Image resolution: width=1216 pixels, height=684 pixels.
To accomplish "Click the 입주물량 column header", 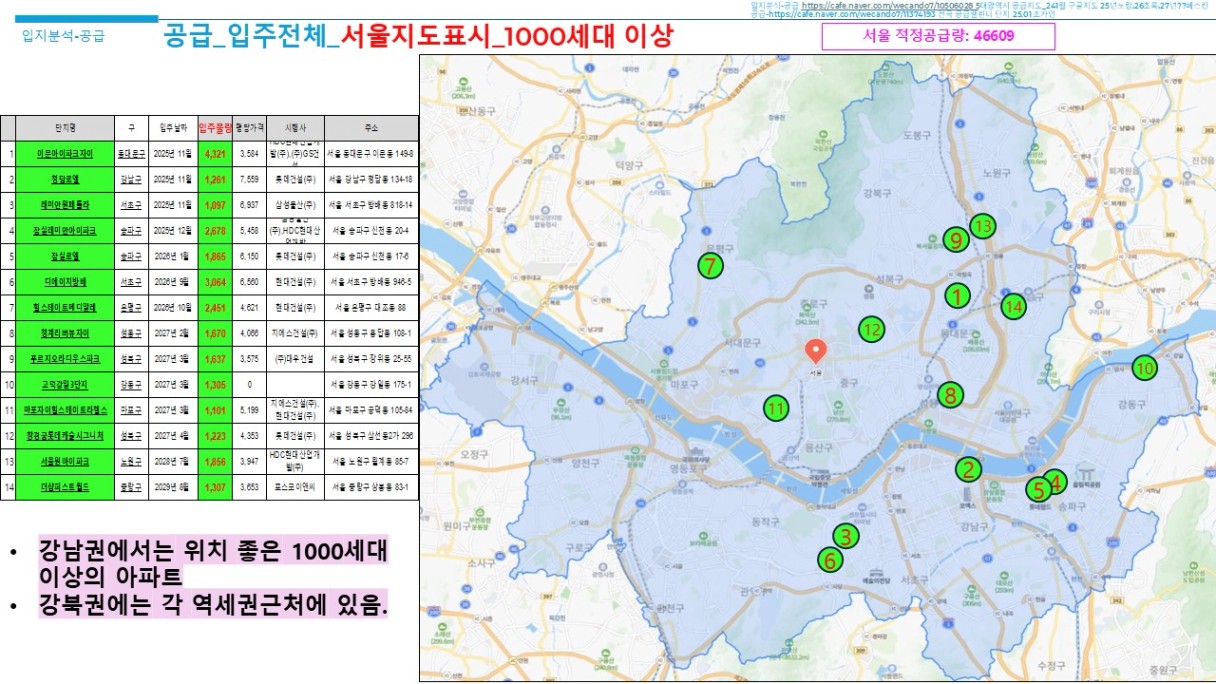I will (215, 128).
